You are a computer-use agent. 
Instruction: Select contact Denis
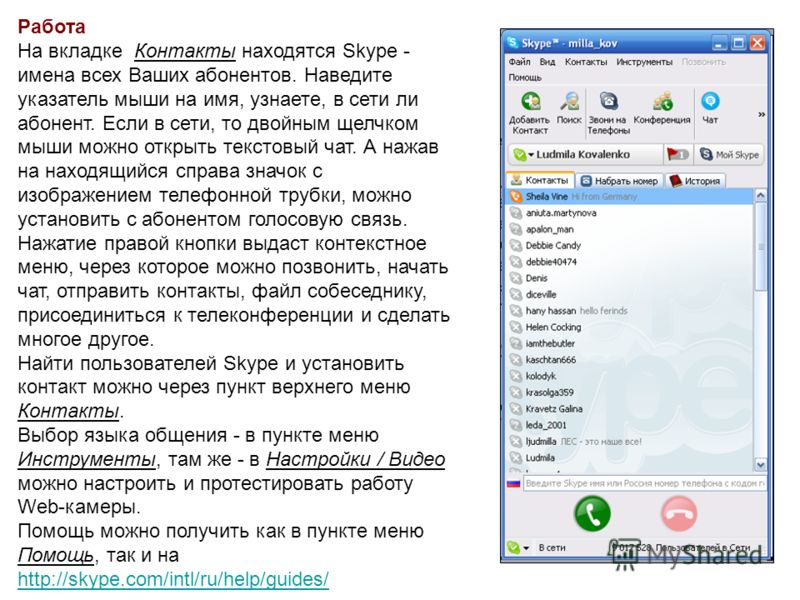click(x=630, y=278)
